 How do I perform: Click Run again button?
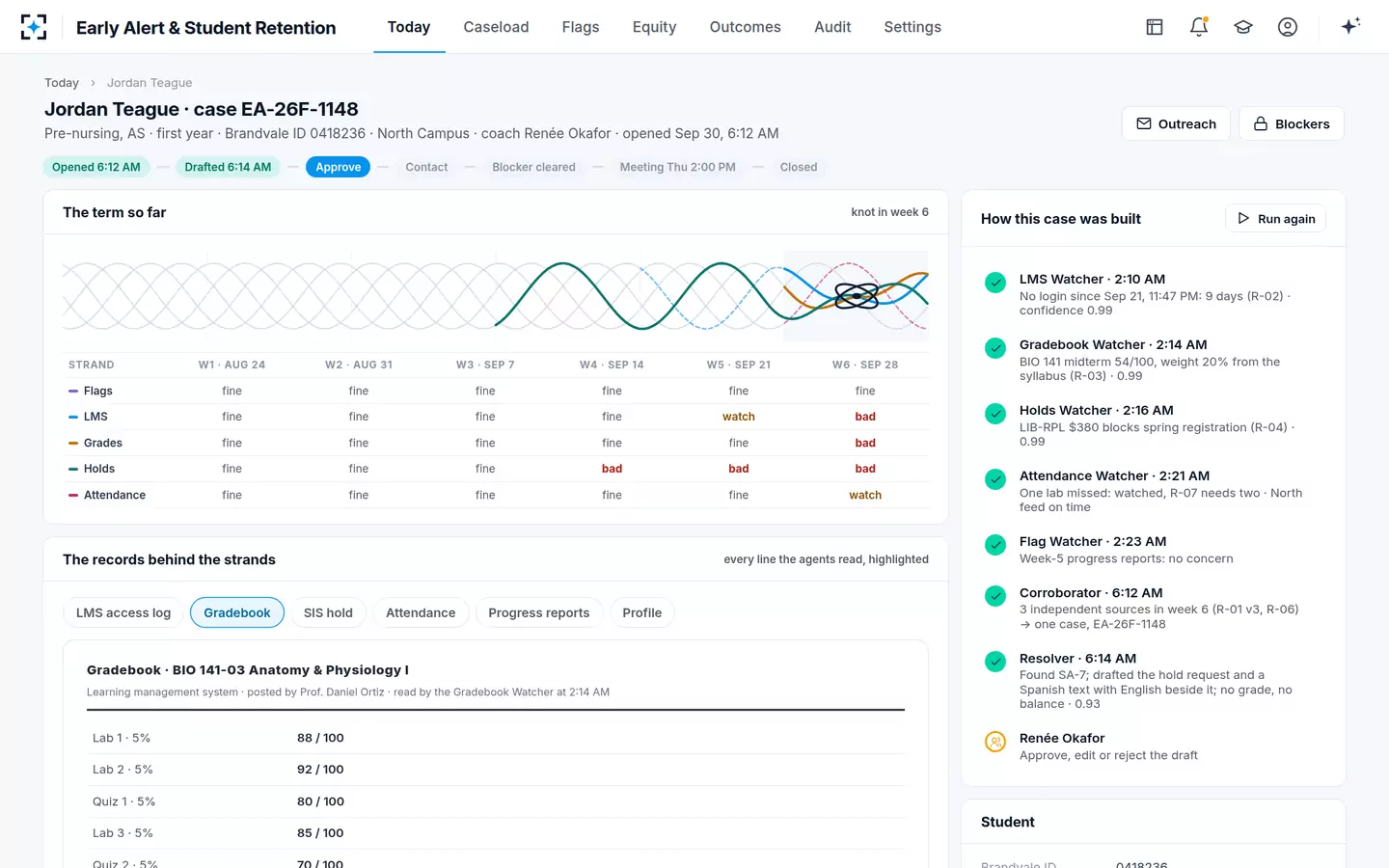[1276, 219]
